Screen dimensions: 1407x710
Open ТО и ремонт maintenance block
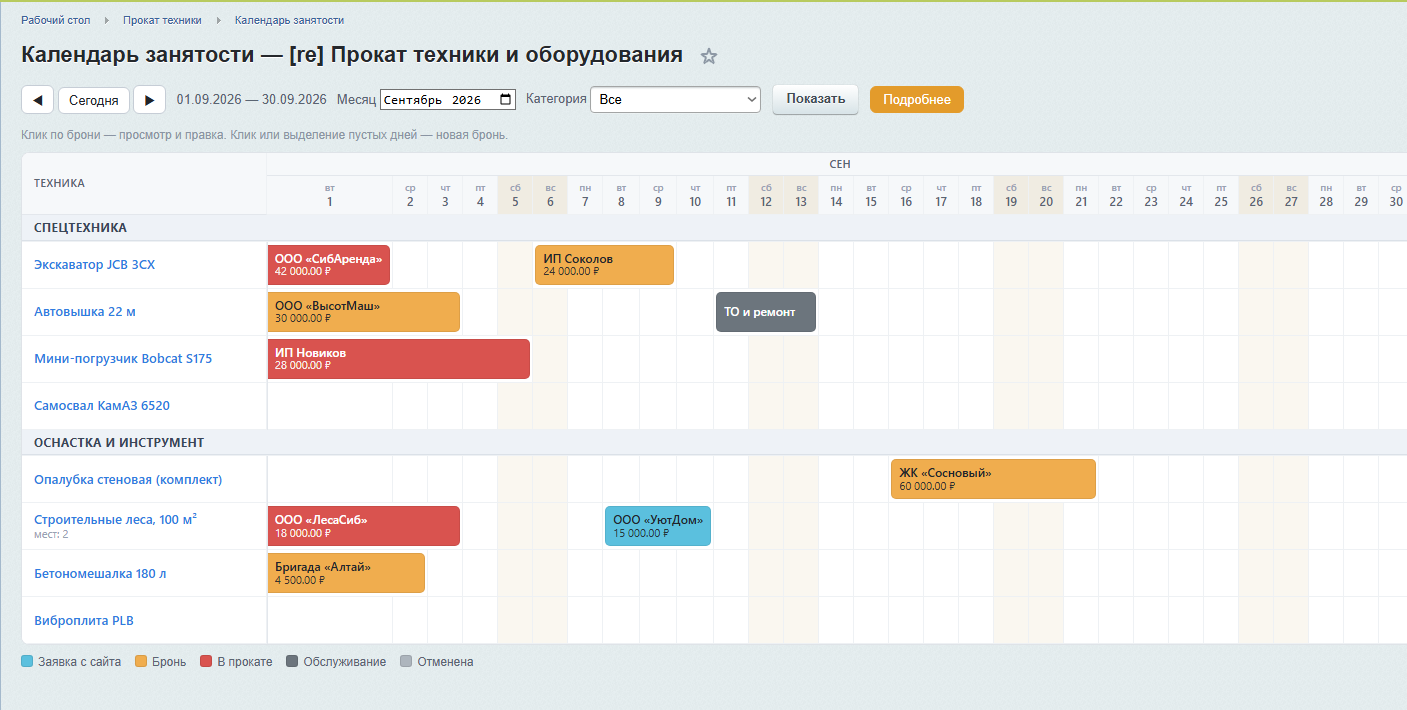coord(766,312)
